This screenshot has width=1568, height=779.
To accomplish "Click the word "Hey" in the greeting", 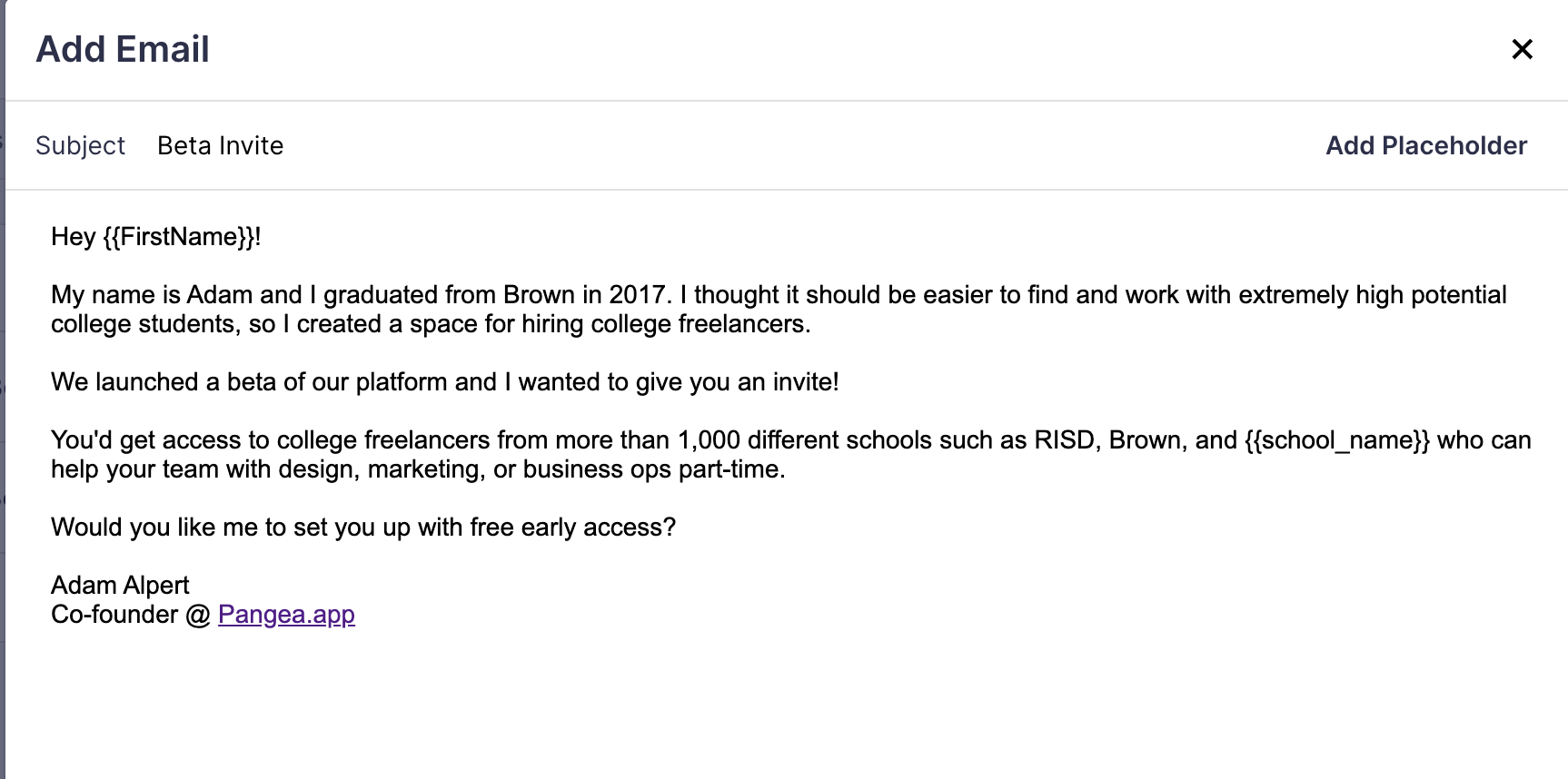I will tap(73, 237).
